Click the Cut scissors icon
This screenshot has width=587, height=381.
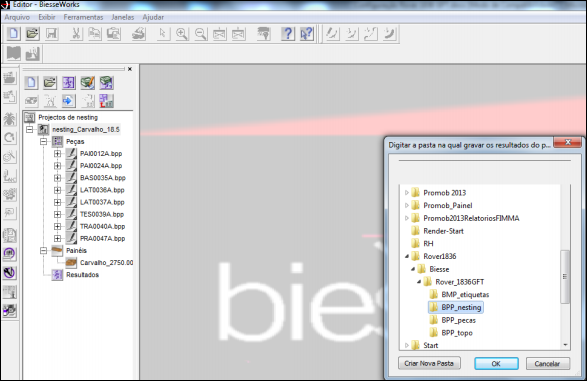tap(76, 34)
